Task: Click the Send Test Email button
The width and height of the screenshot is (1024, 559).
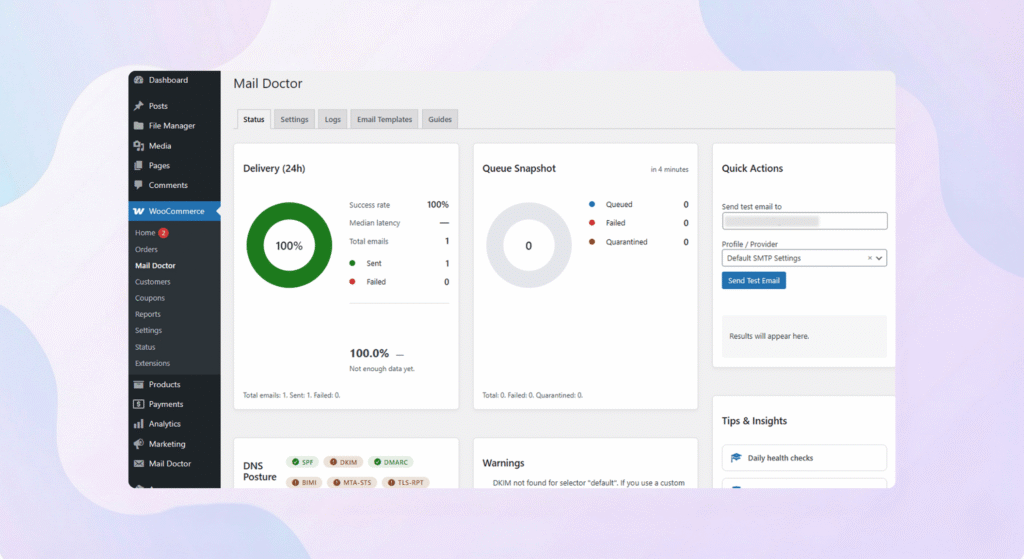Action: click(754, 280)
